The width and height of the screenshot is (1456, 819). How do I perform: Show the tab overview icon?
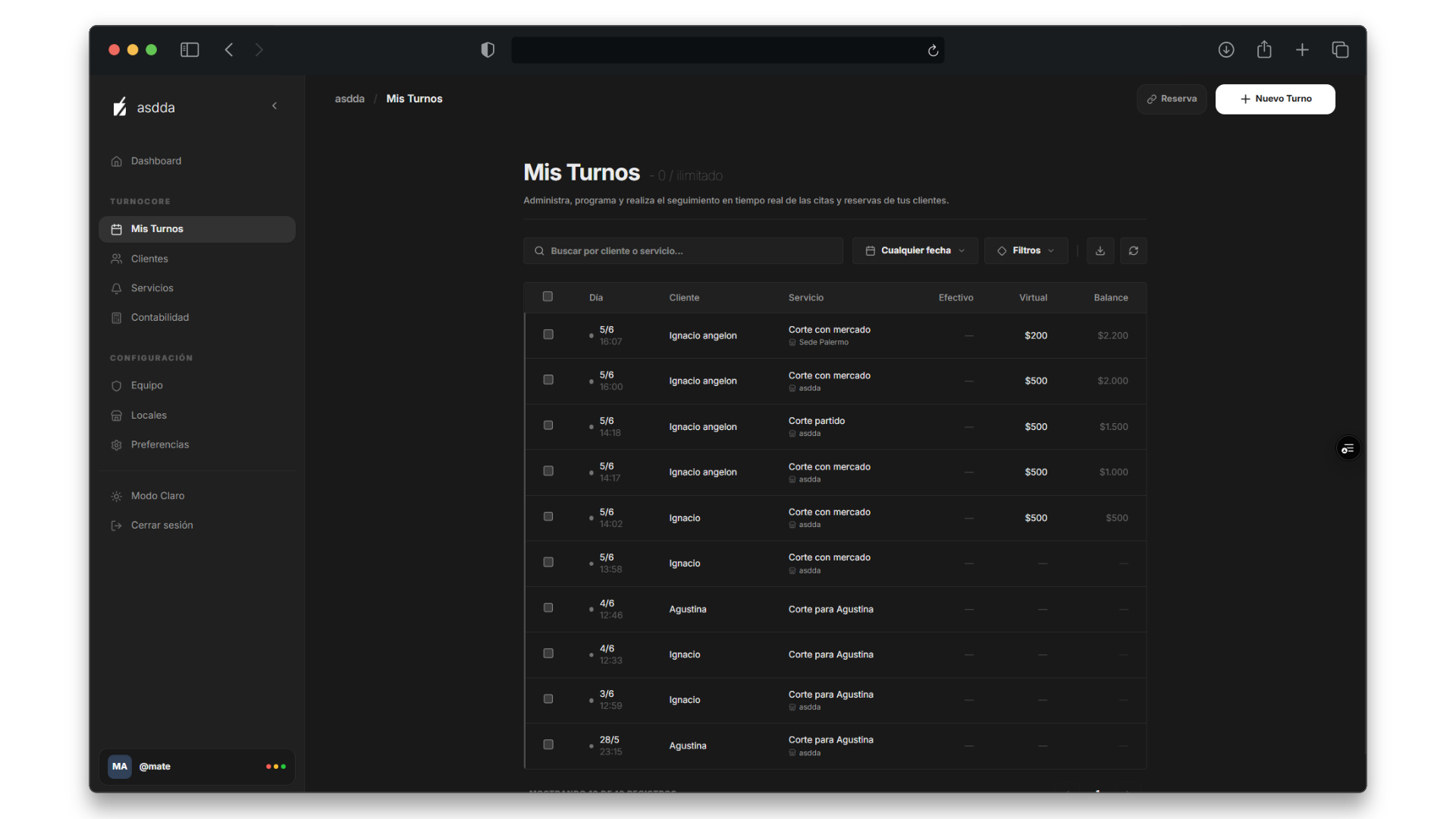tap(1340, 50)
